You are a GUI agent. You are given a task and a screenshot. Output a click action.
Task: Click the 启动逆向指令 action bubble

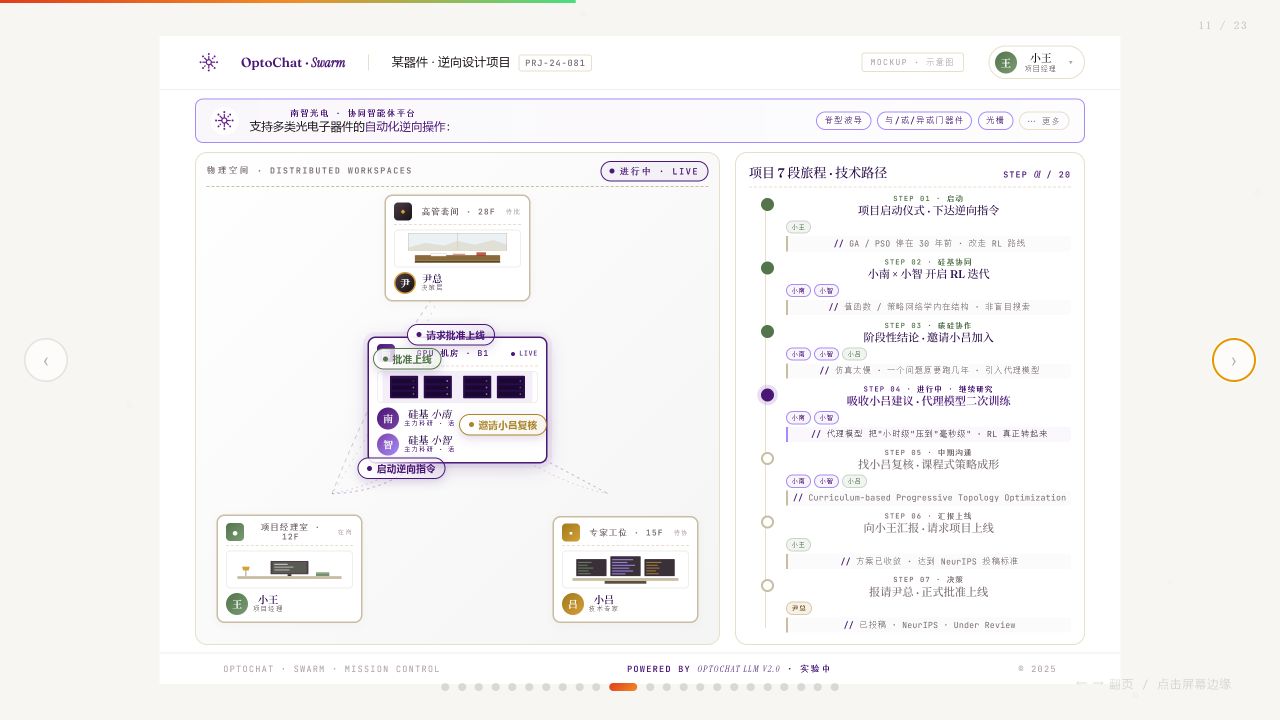pyautogui.click(x=401, y=468)
